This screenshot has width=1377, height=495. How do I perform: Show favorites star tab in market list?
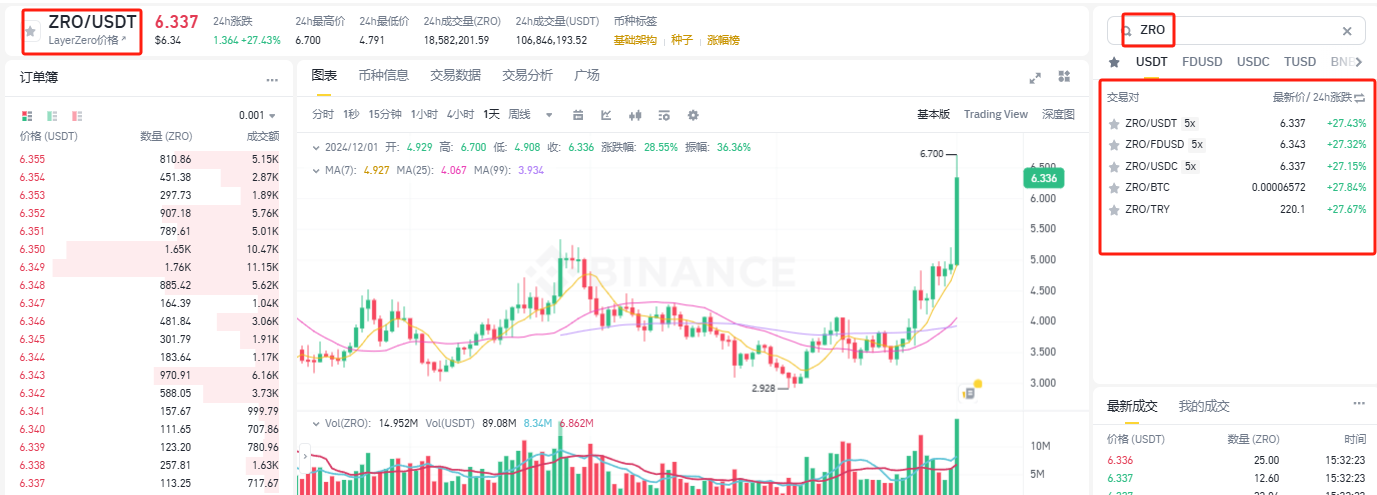point(1114,62)
